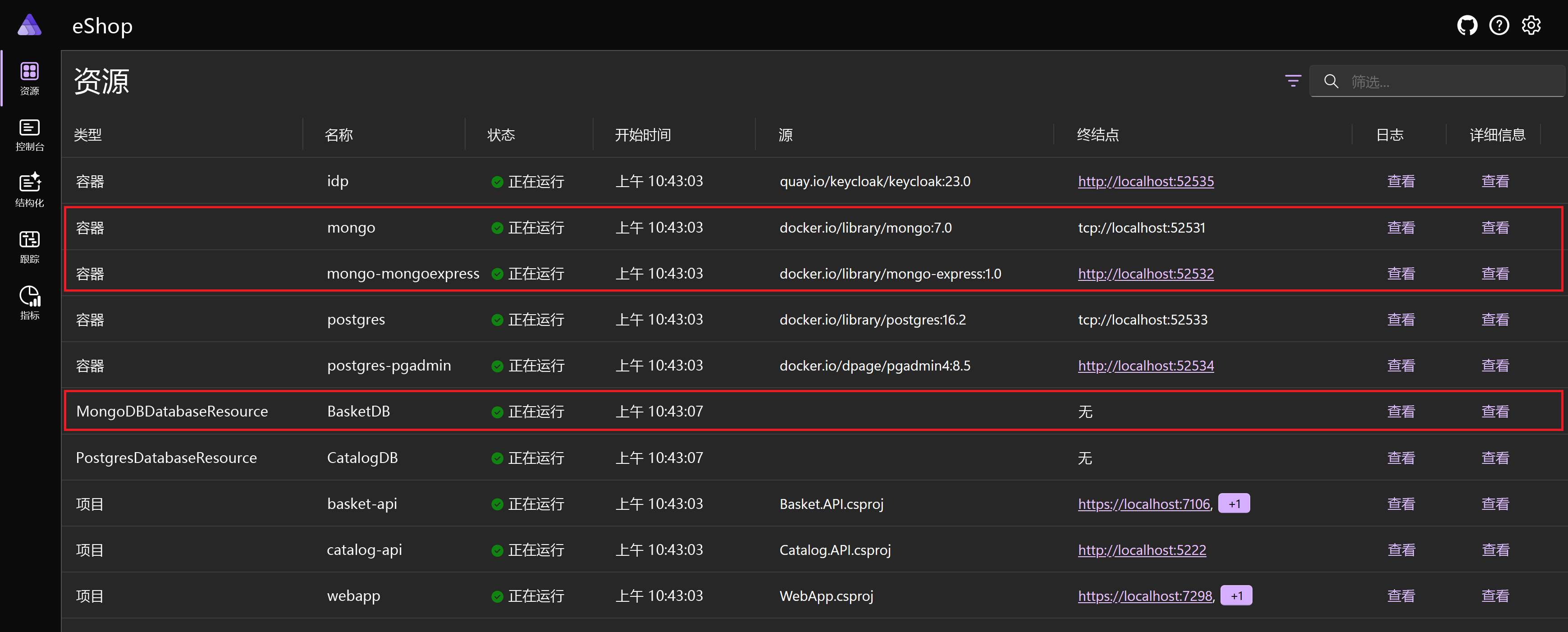Image resolution: width=1568 pixels, height=632 pixels.
Task: Select the docker.io/dpage/pgadmin4:8.5 source cell
Action: [875, 366]
